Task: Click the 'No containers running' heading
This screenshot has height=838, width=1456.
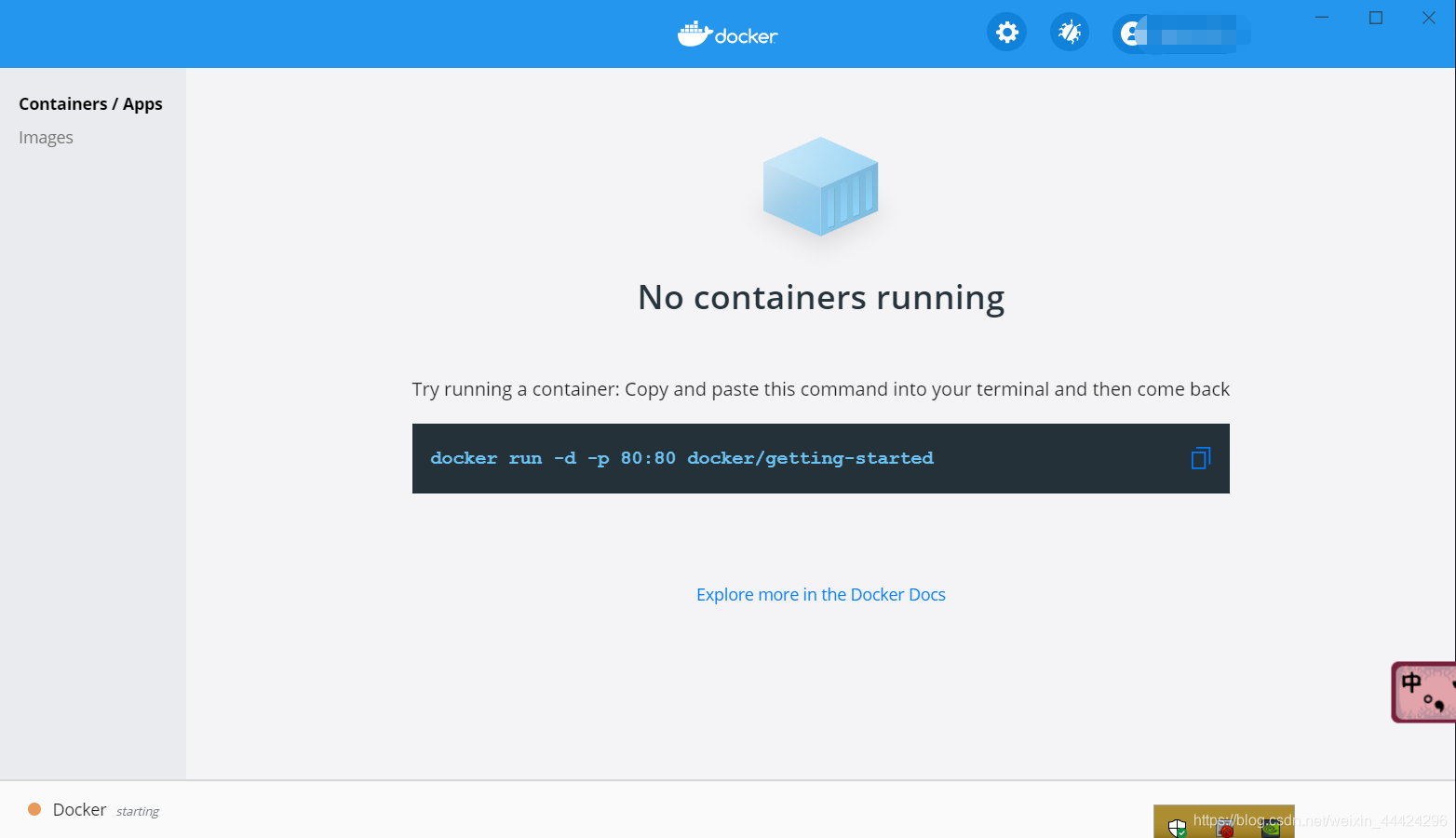Action: point(820,298)
